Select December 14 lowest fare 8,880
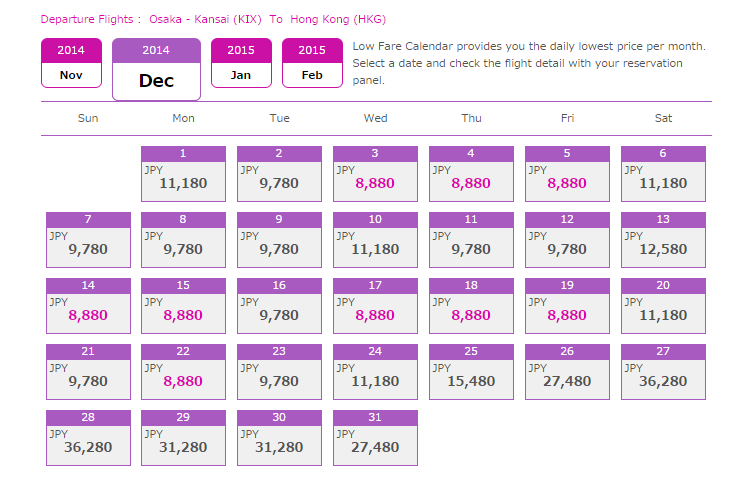The height and width of the screenshot is (501, 749). [88, 306]
